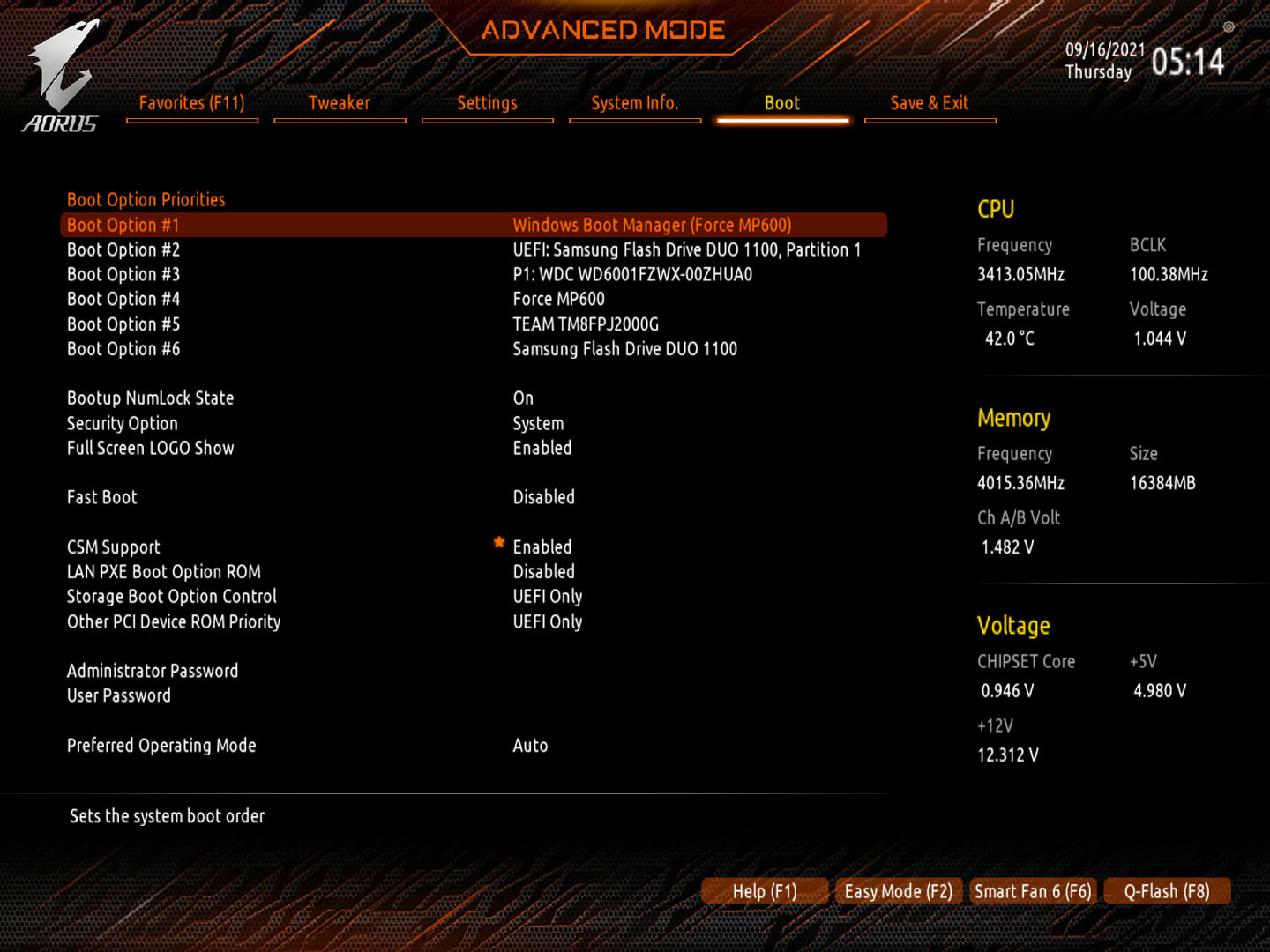
Task: Change Boot Option #4 Force MP600 value
Action: pos(559,299)
